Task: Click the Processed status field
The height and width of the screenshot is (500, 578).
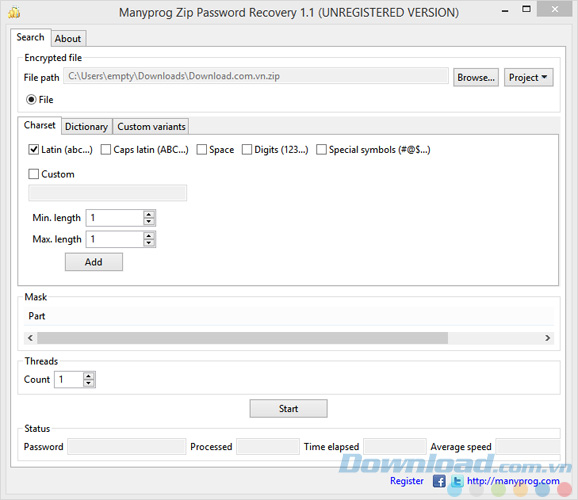Action: (x=268, y=447)
